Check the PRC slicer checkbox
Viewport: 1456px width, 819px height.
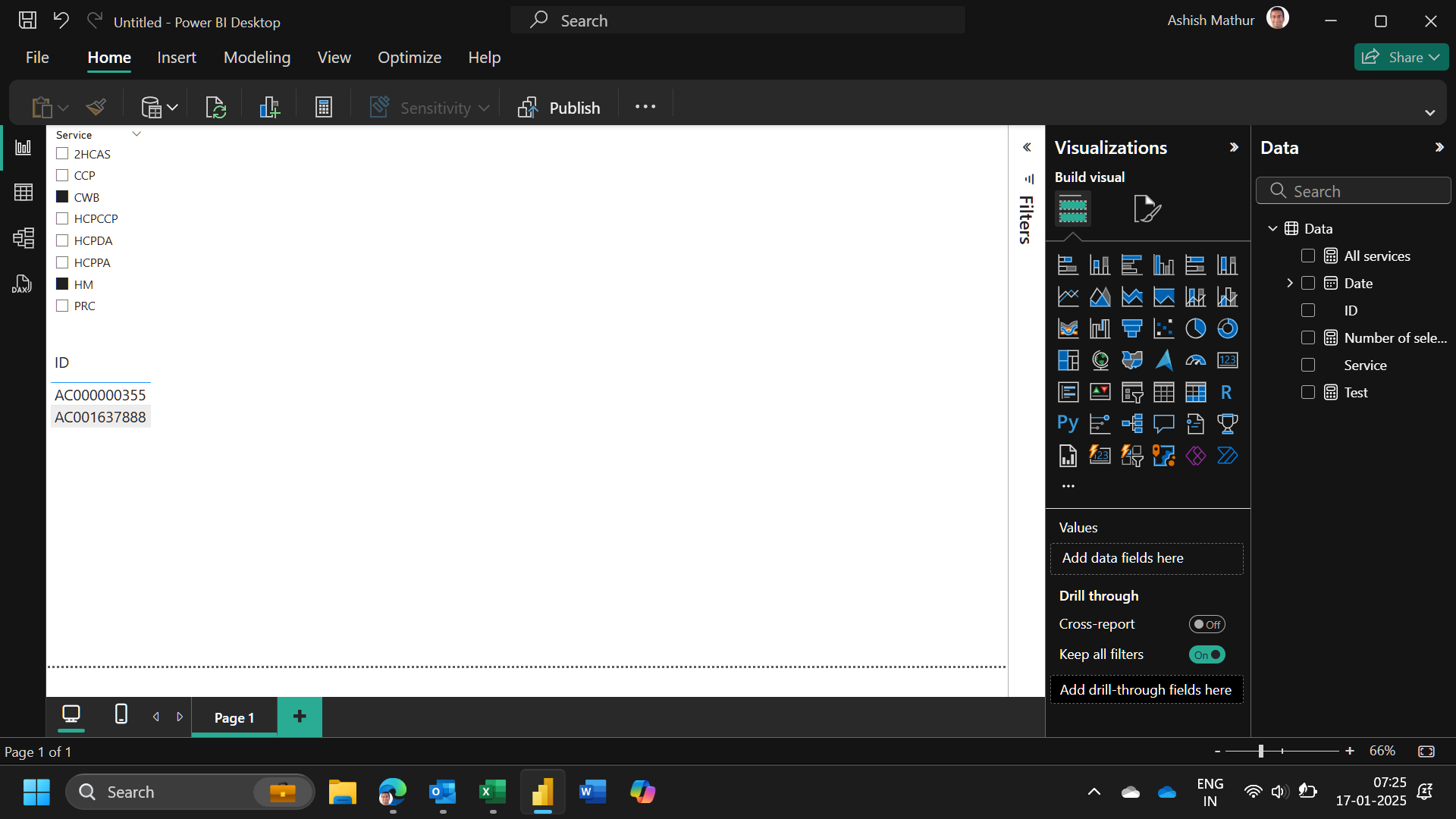62,306
